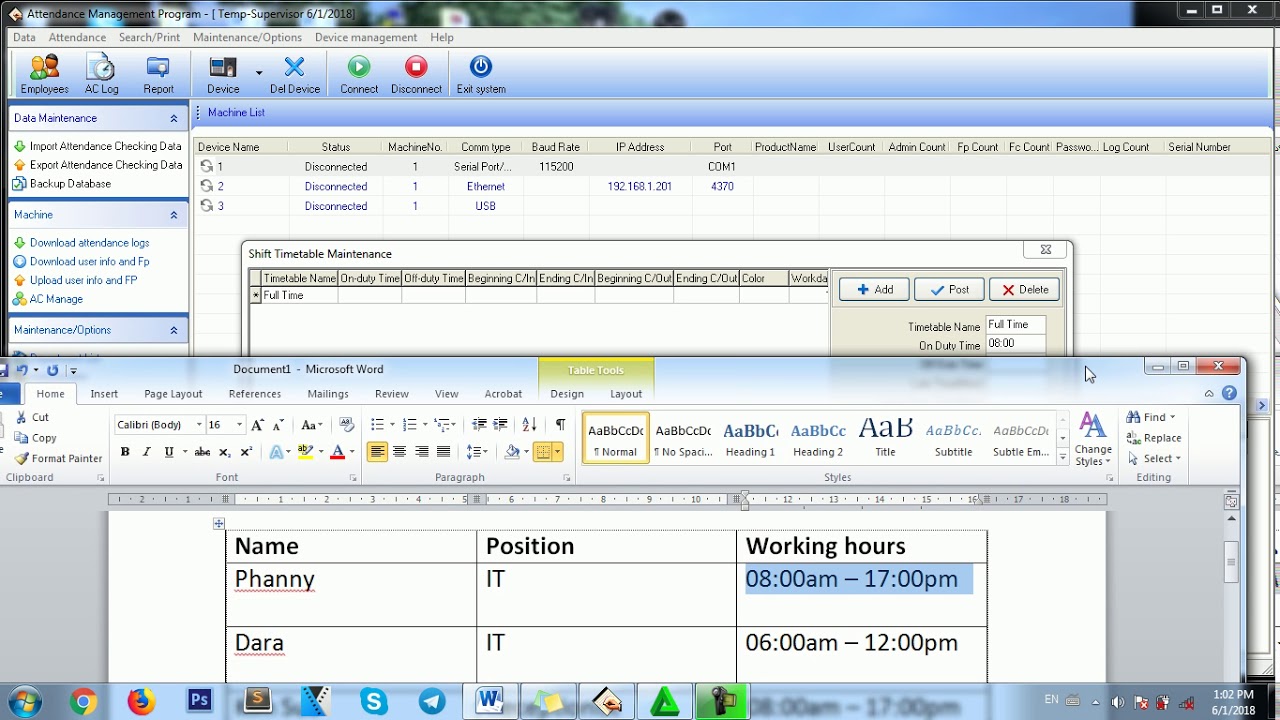Click the Windows Start orb
Viewport: 1280px width, 720px height.
[x=23, y=701]
